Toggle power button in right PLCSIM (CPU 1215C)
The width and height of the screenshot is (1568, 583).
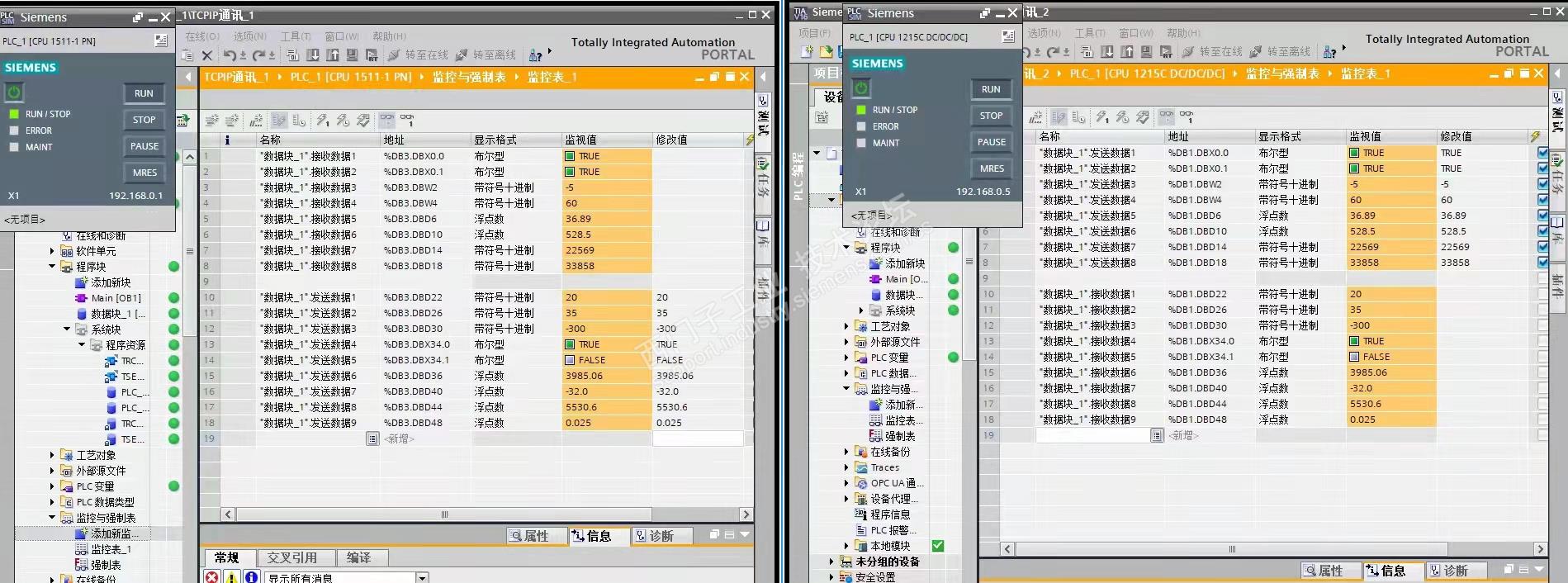point(861,88)
